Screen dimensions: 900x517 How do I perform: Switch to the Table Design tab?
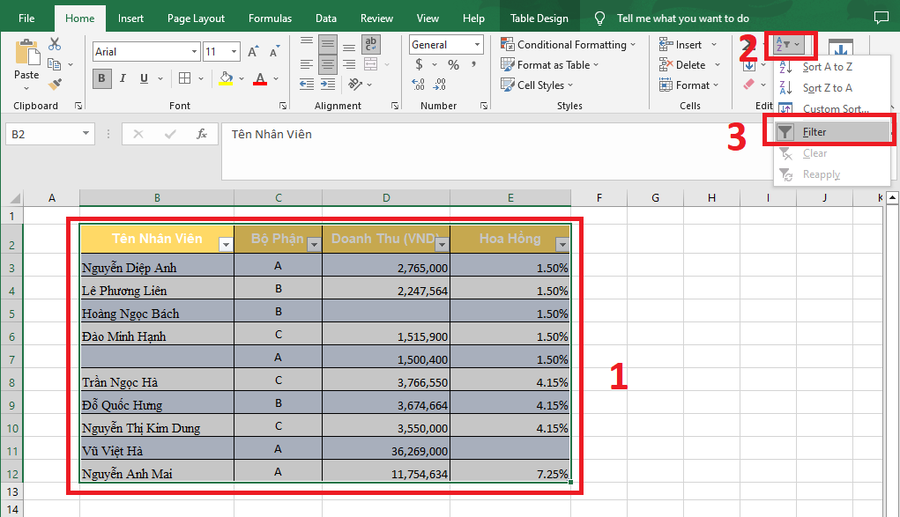click(539, 18)
